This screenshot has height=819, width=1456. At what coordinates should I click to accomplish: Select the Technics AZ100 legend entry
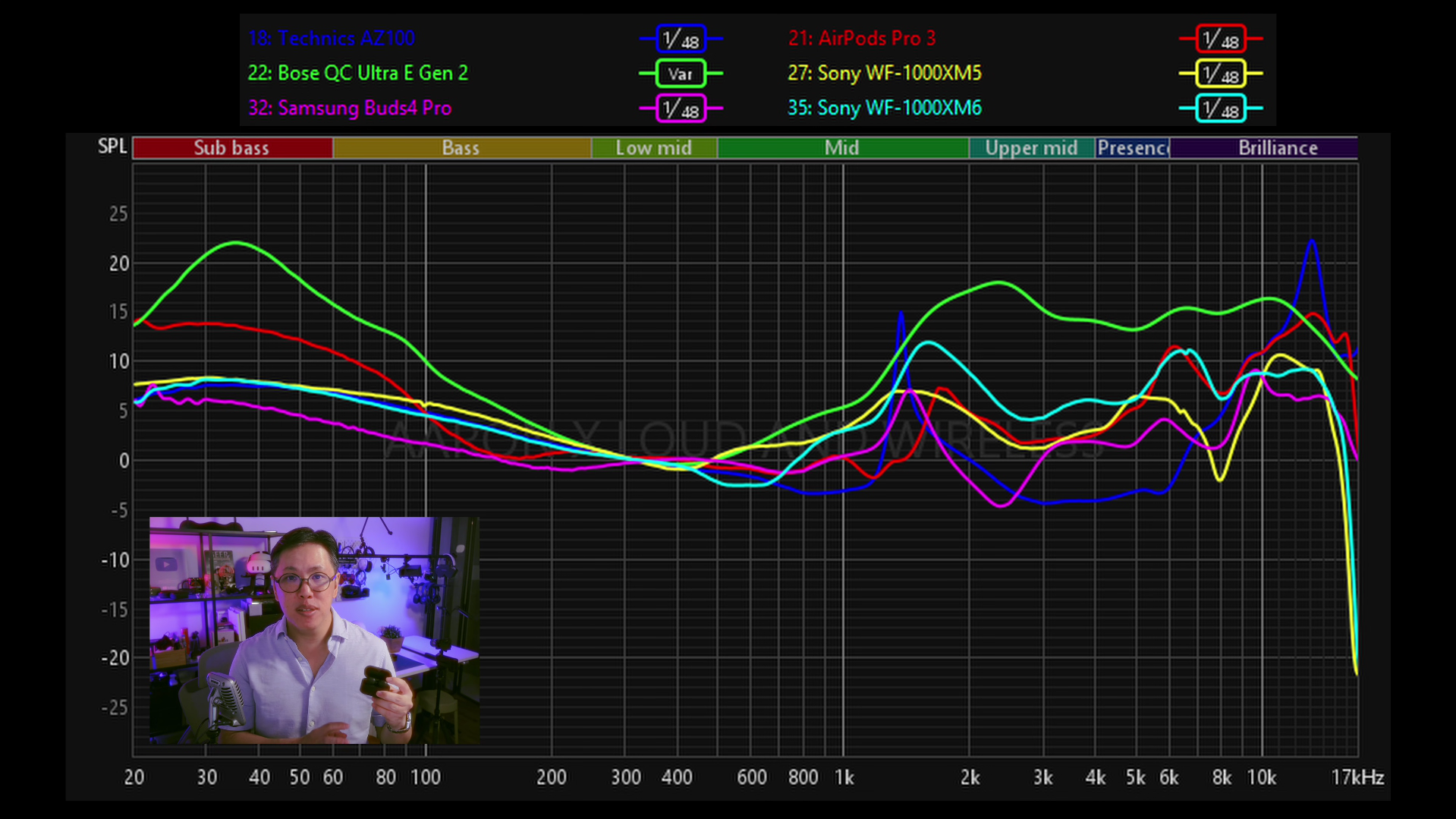tap(332, 38)
